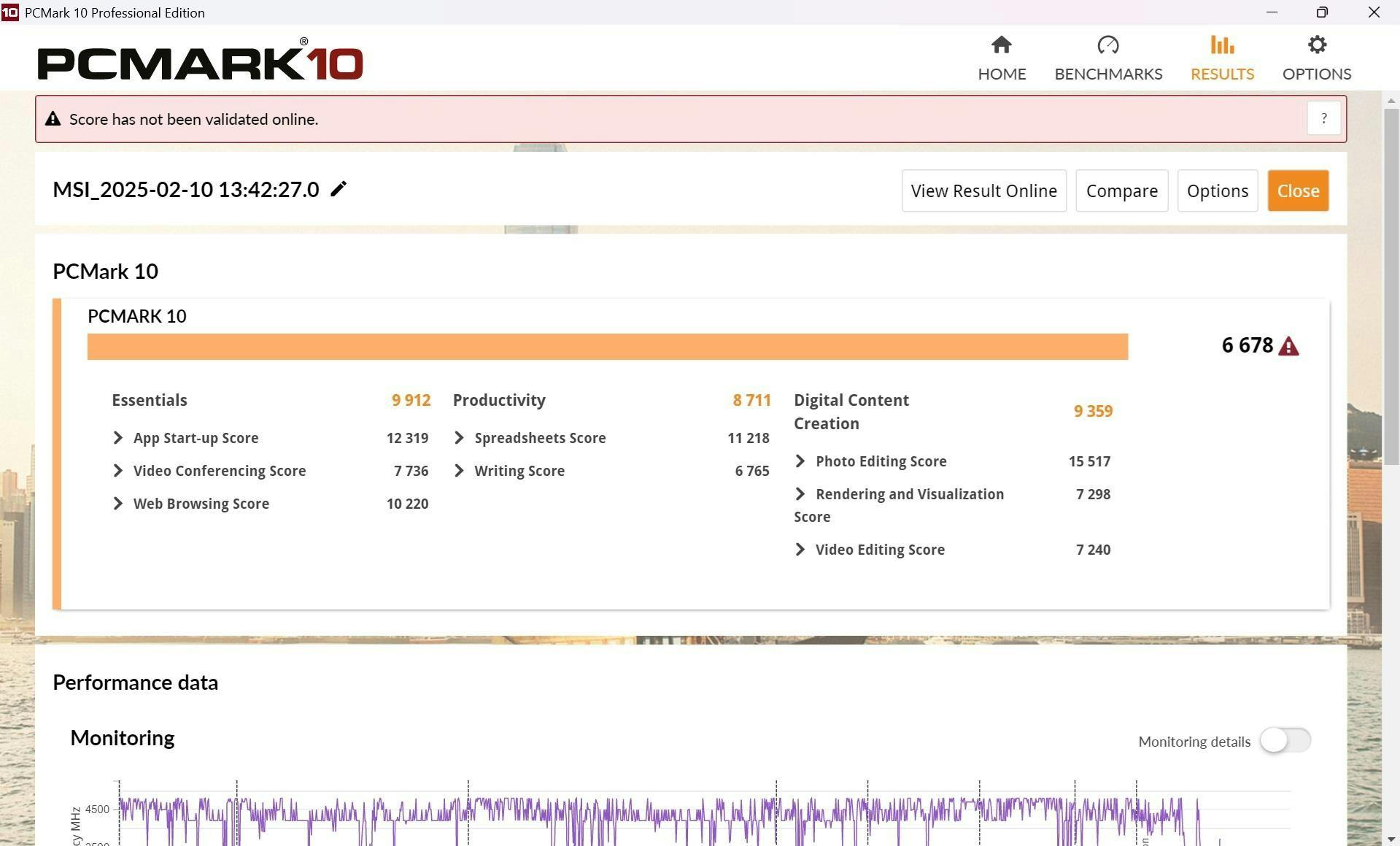Open the Options tab with gear icon

pyautogui.click(x=1317, y=58)
